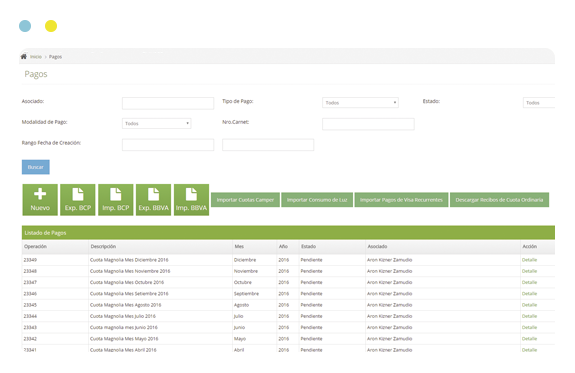Click the Buscar button
Image resolution: width=575 pixels, height=373 pixels.
36,167
